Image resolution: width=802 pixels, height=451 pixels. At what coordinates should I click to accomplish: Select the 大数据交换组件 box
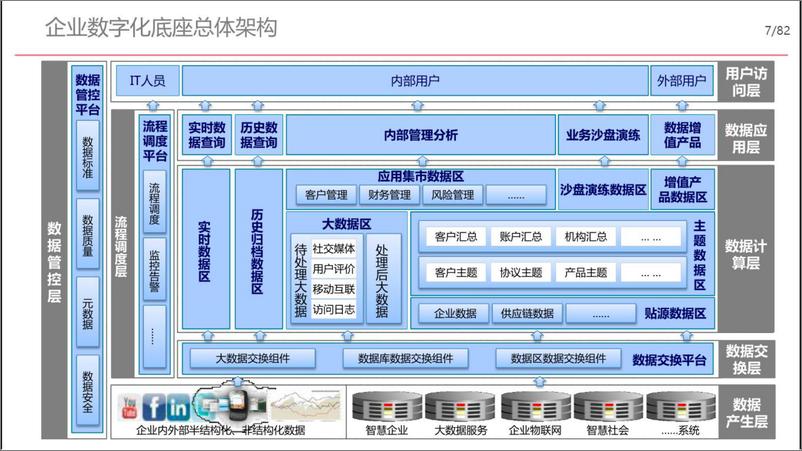click(x=252, y=358)
